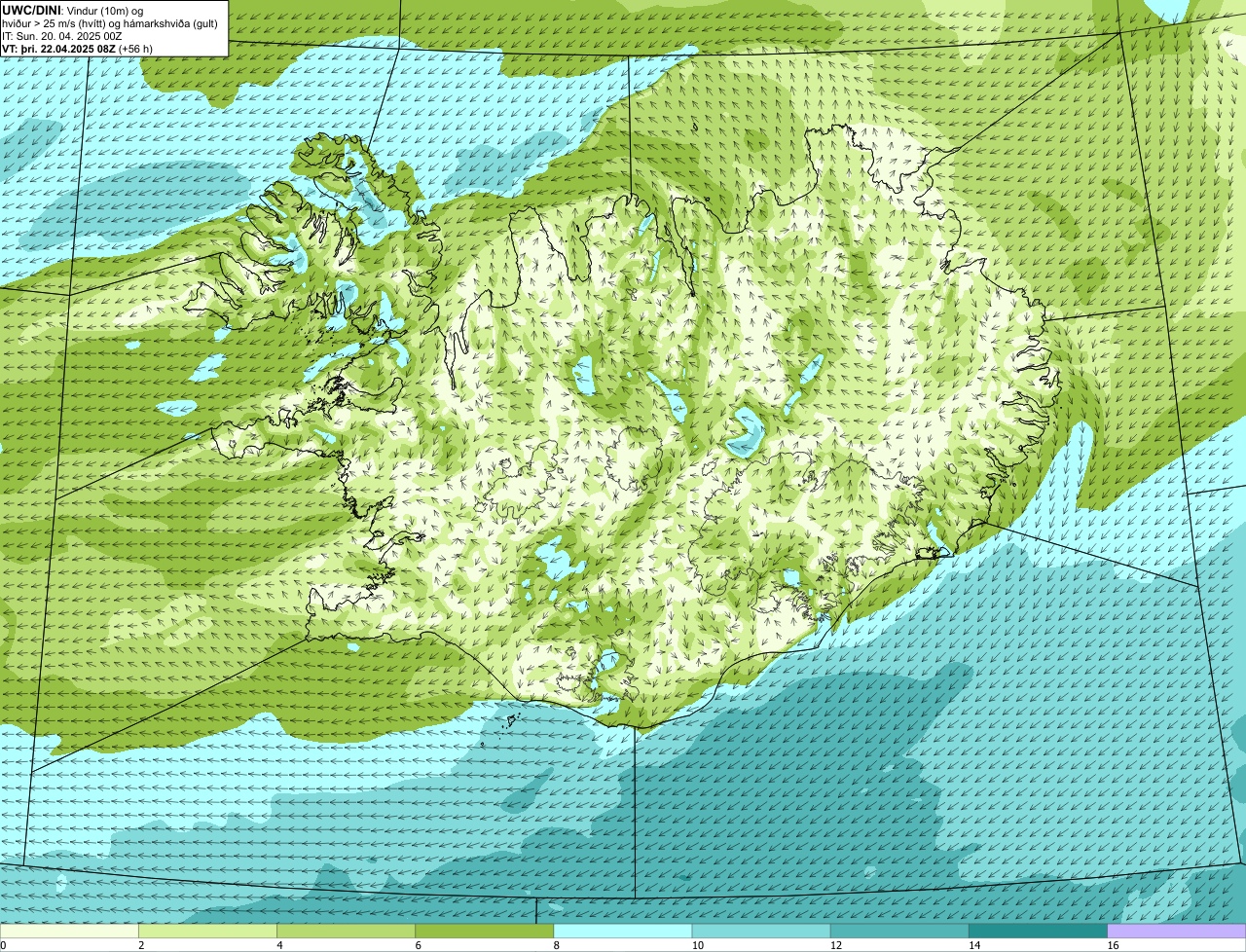1246x952 pixels.
Task: Click the '12' scale label
Action: click(x=835, y=945)
